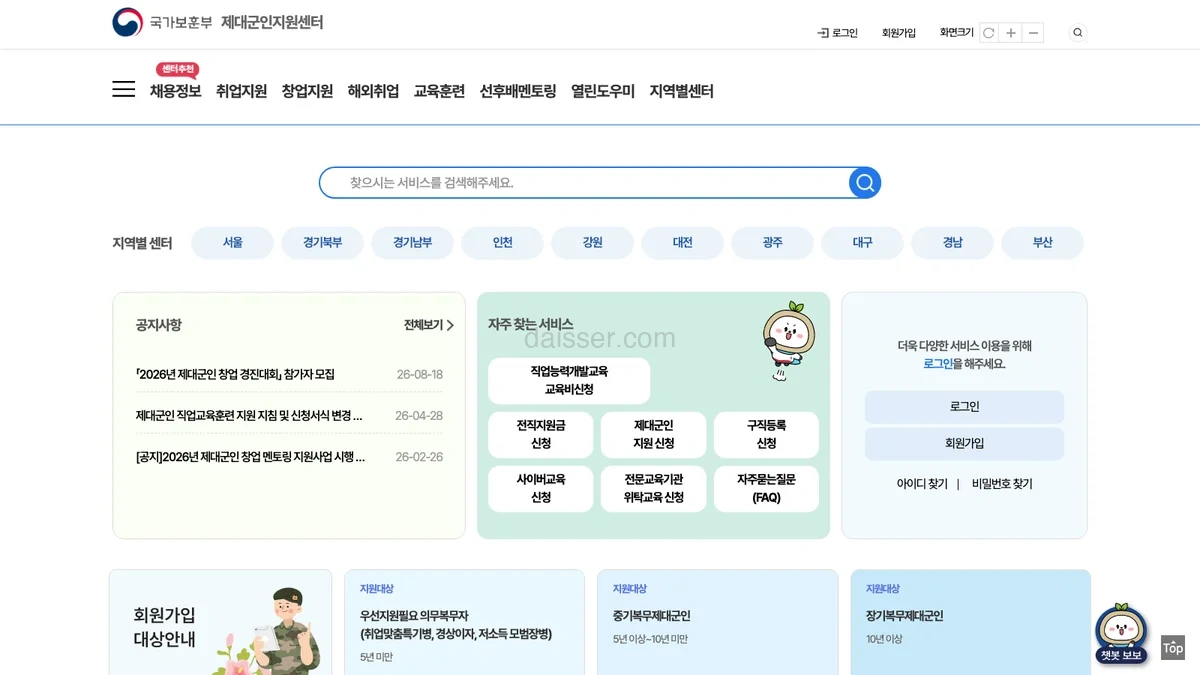Increase screen size with plus icon
The height and width of the screenshot is (675, 1200).
[1011, 33]
